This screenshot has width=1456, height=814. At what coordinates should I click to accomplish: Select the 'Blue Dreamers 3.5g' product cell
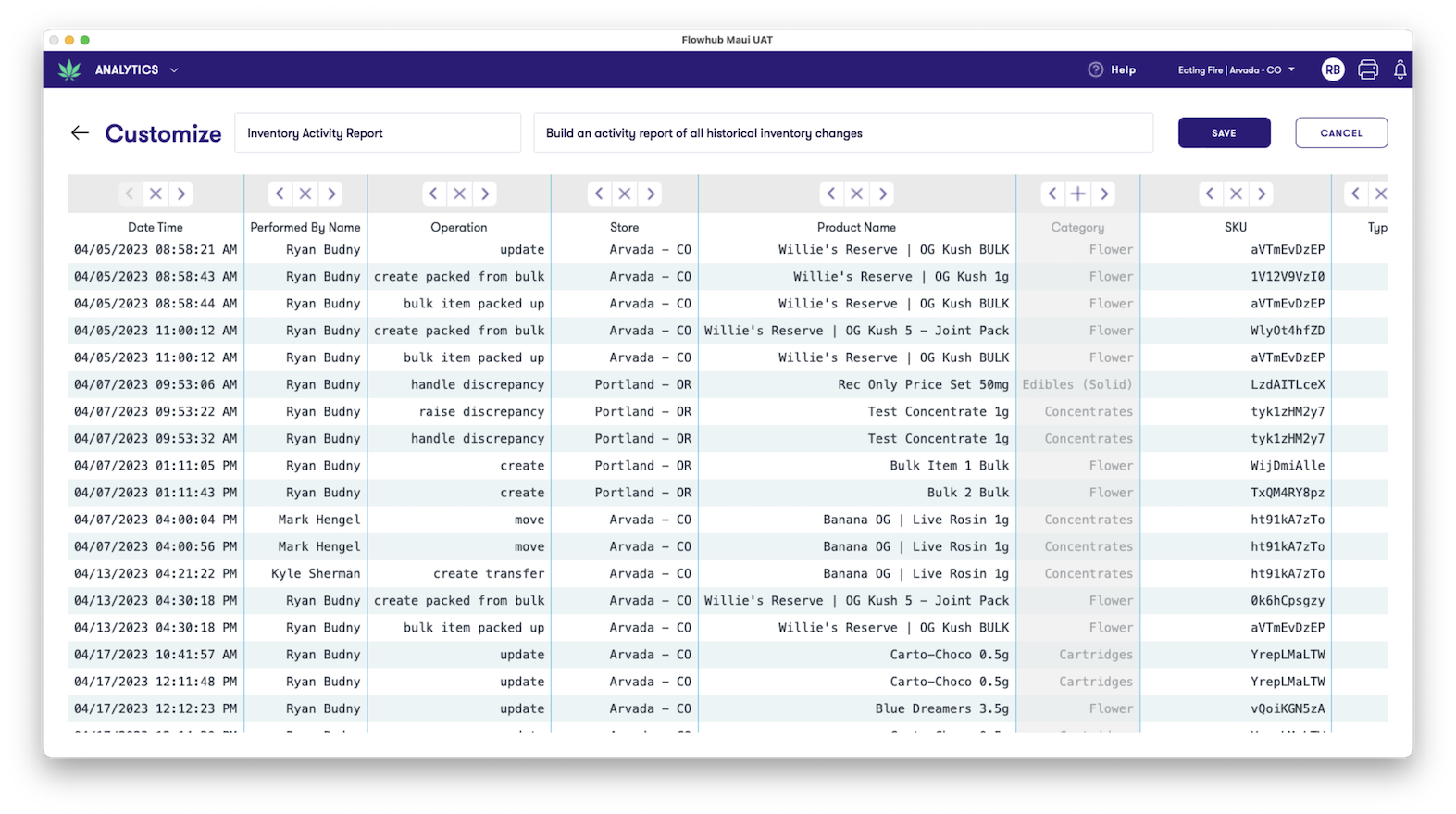coord(942,708)
